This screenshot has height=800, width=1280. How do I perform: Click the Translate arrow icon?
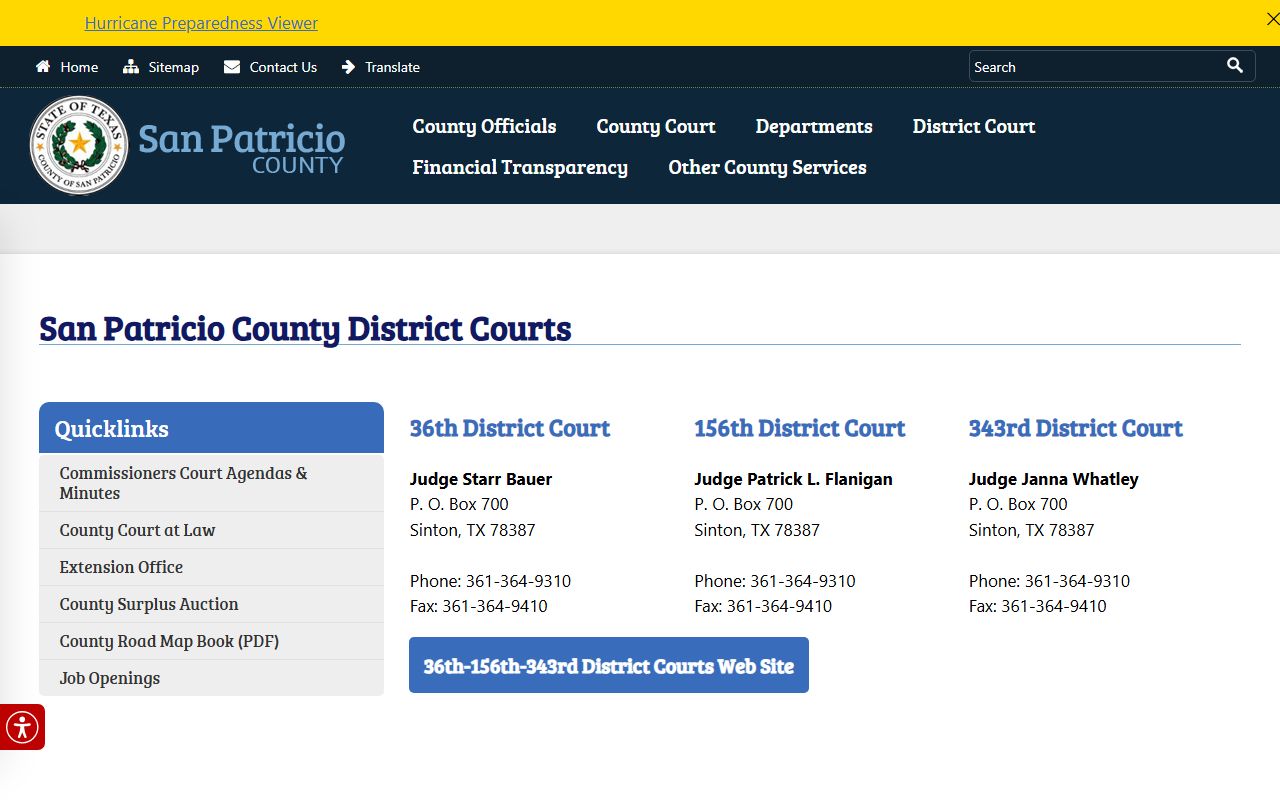[348, 67]
